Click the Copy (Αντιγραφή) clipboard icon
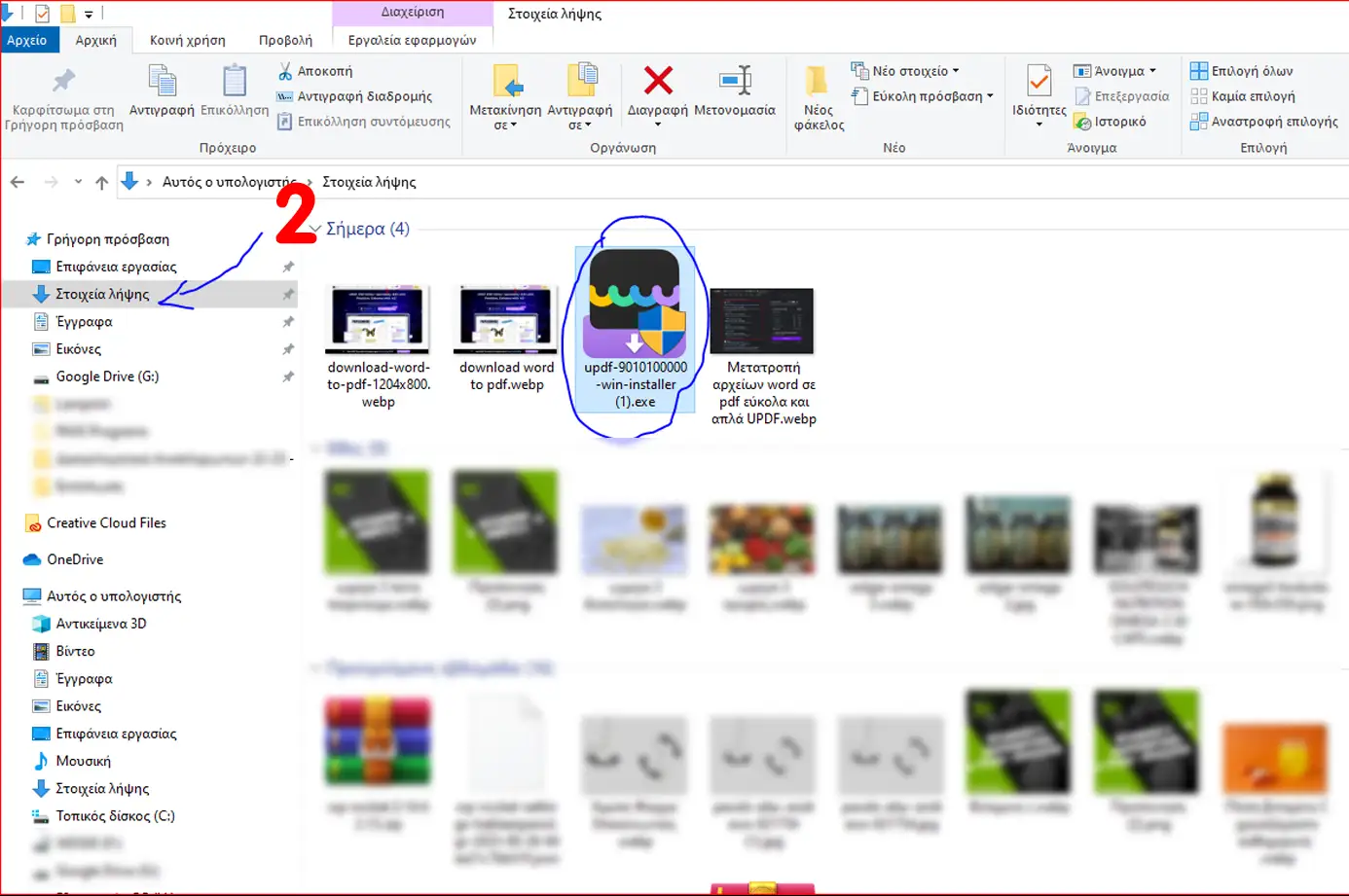This screenshot has height=896, width=1349. tap(162, 82)
